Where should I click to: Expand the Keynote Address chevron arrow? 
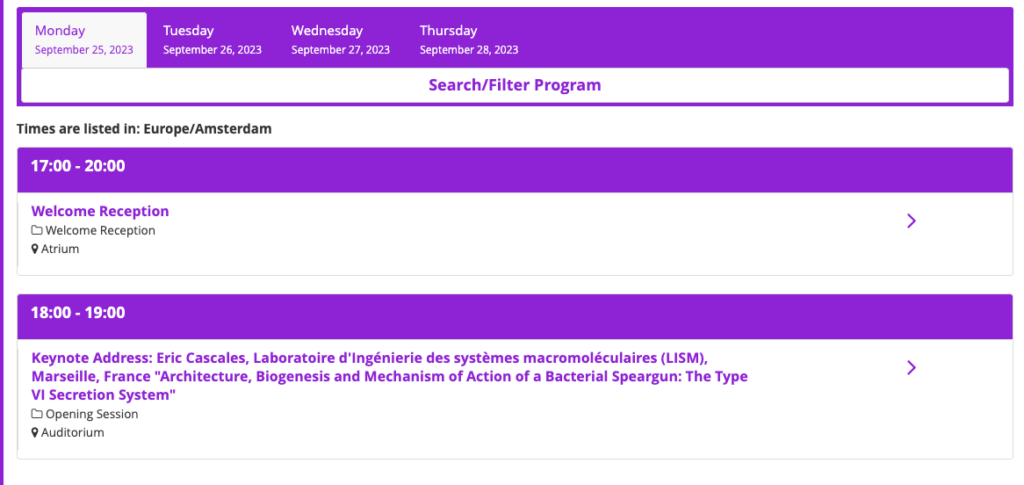click(x=911, y=368)
